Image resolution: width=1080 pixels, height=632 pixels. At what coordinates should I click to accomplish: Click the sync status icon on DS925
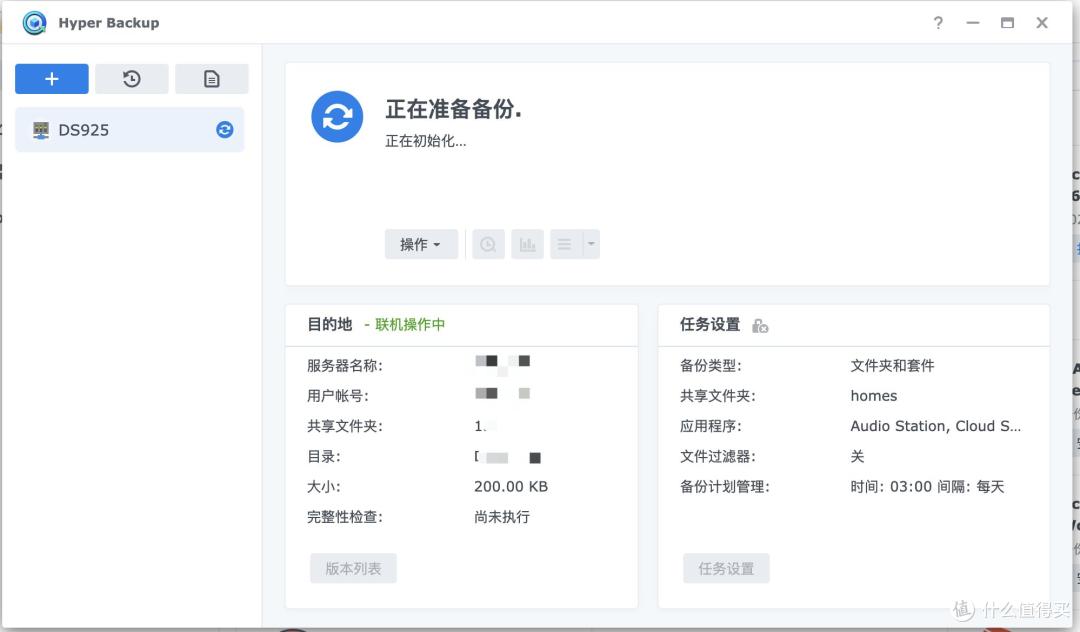225,129
